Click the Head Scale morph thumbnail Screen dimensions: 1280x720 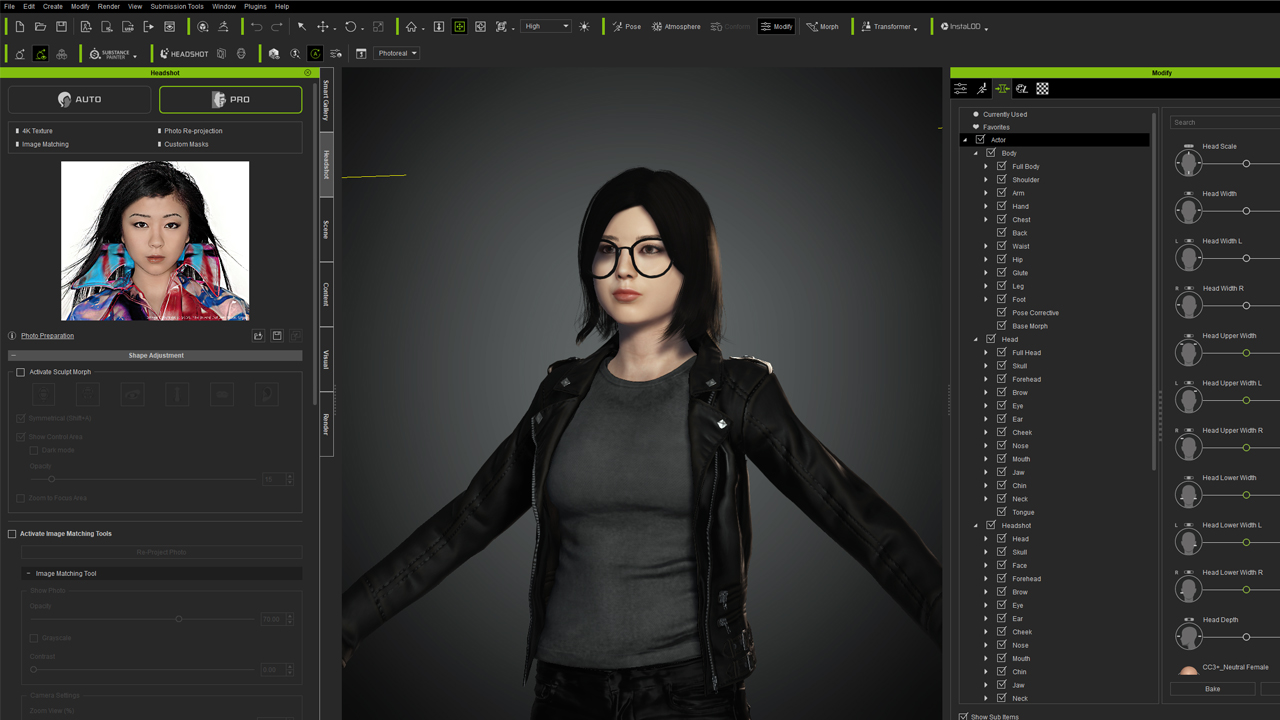[x=1188, y=161]
